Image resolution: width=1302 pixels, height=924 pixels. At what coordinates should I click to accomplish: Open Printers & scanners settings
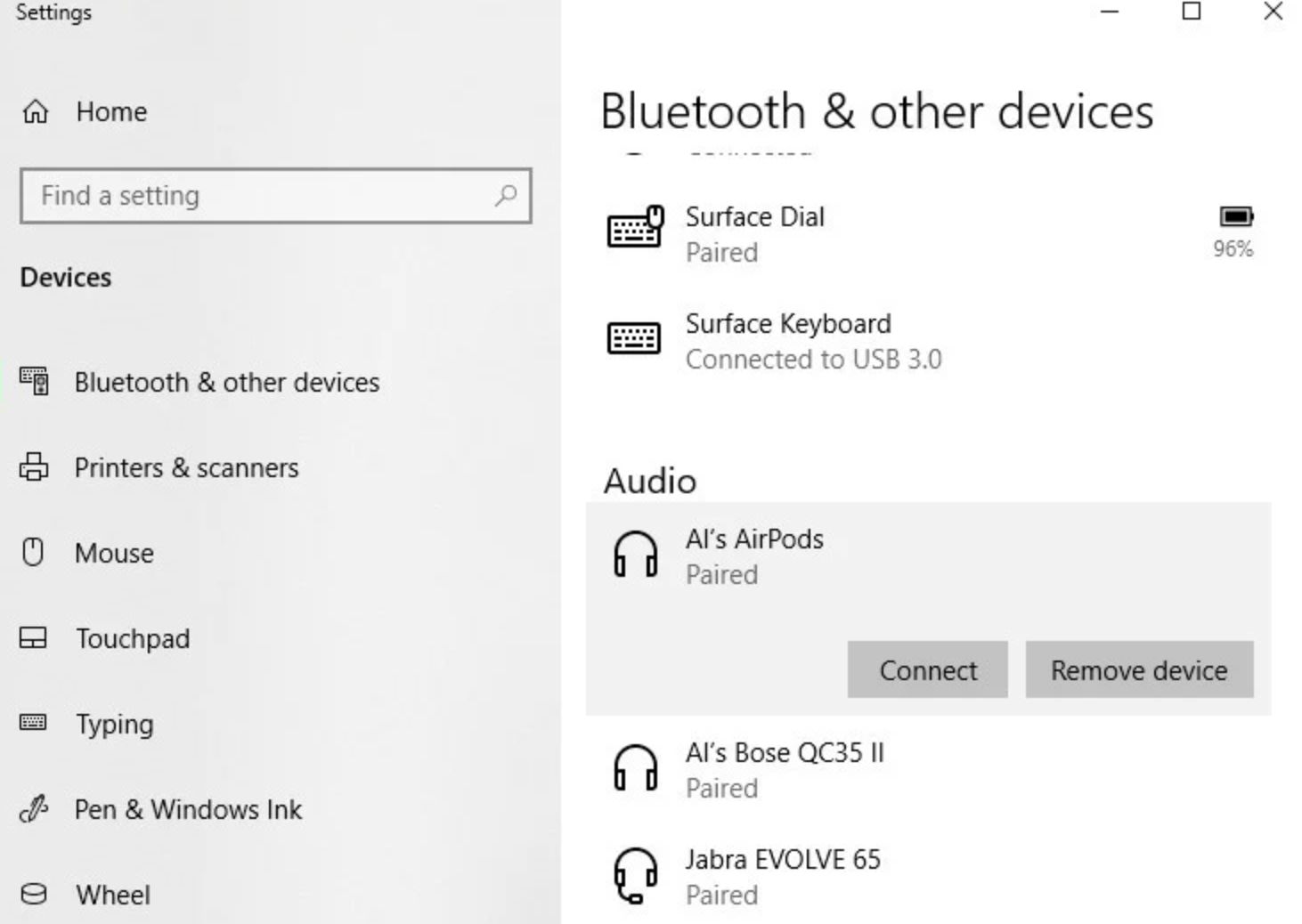pyautogui.click(x=186, y=468)
